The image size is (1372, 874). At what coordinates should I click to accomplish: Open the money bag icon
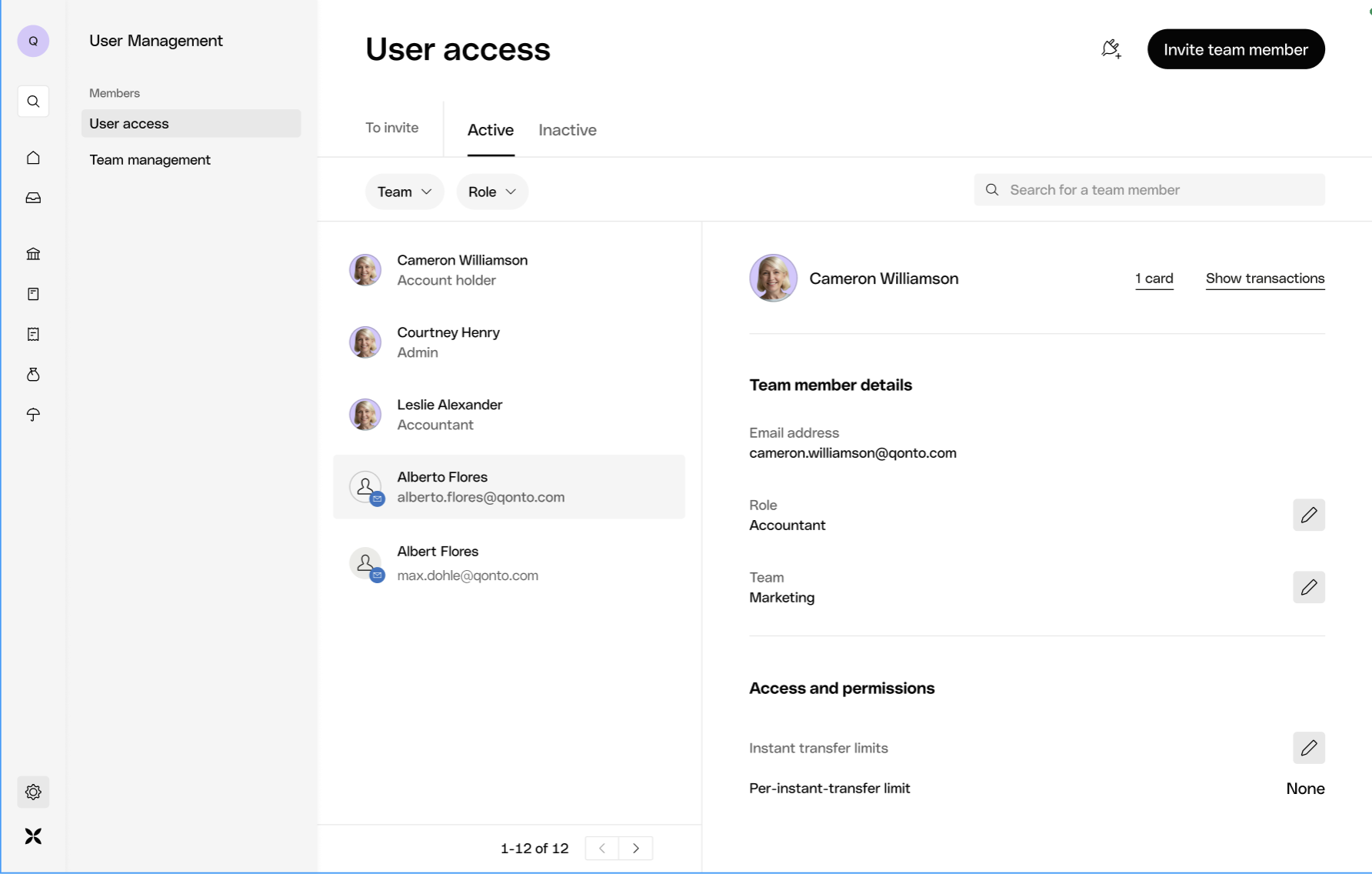[x=33, y=375]
